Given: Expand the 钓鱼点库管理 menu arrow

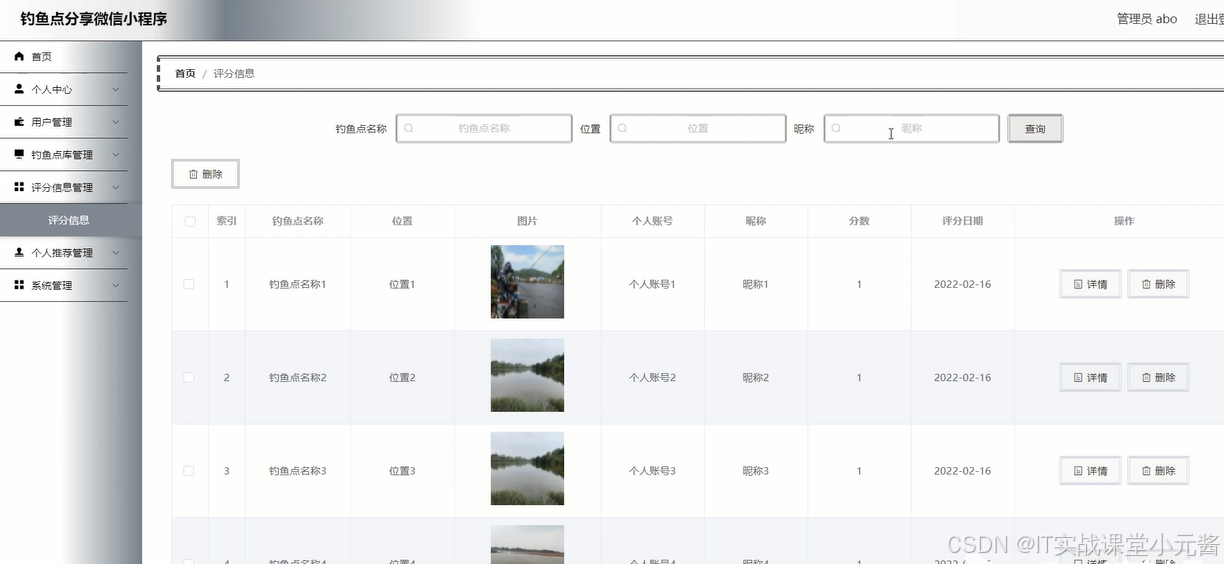Looking at the screenshot, I should (x=116, y=155).
